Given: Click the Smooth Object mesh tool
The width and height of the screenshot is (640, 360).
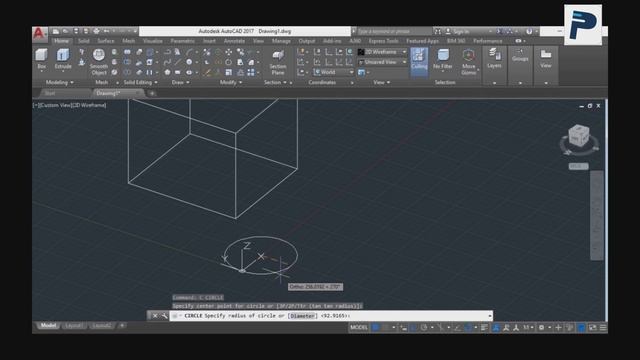Looking at the screenshot, I should click(x=99, y=61).
